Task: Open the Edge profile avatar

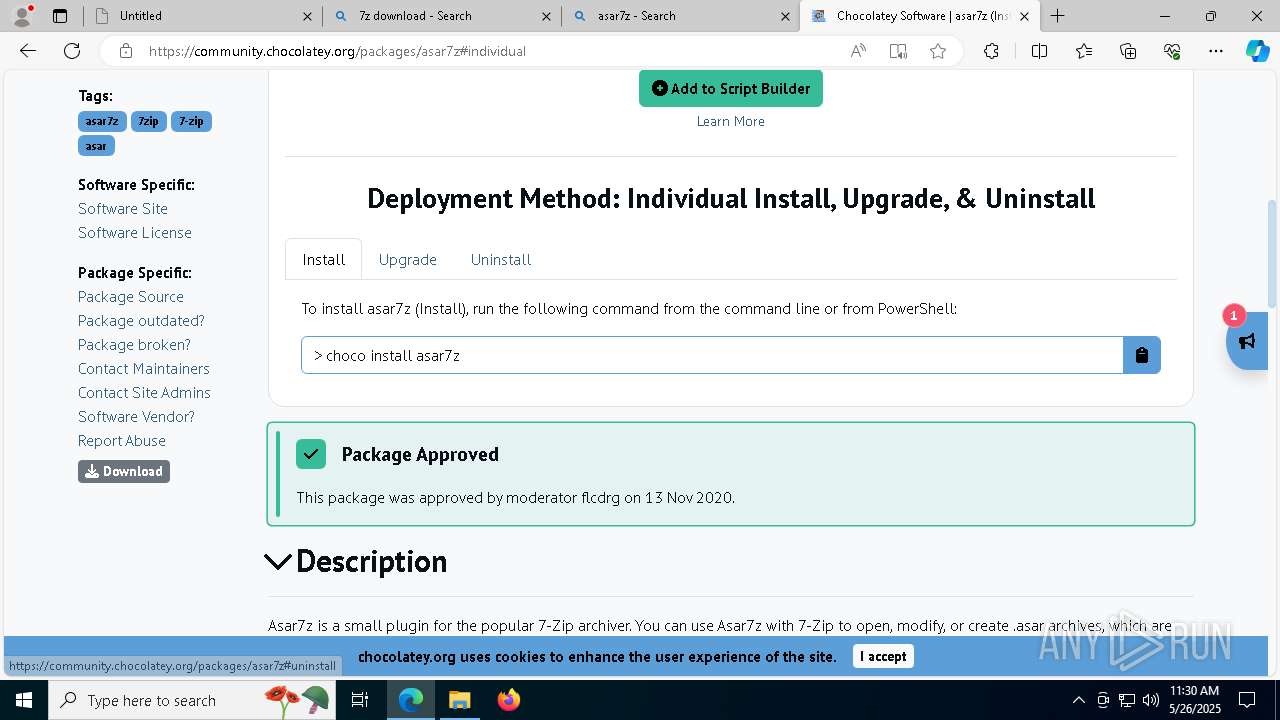Action: (x=22, y=16)
